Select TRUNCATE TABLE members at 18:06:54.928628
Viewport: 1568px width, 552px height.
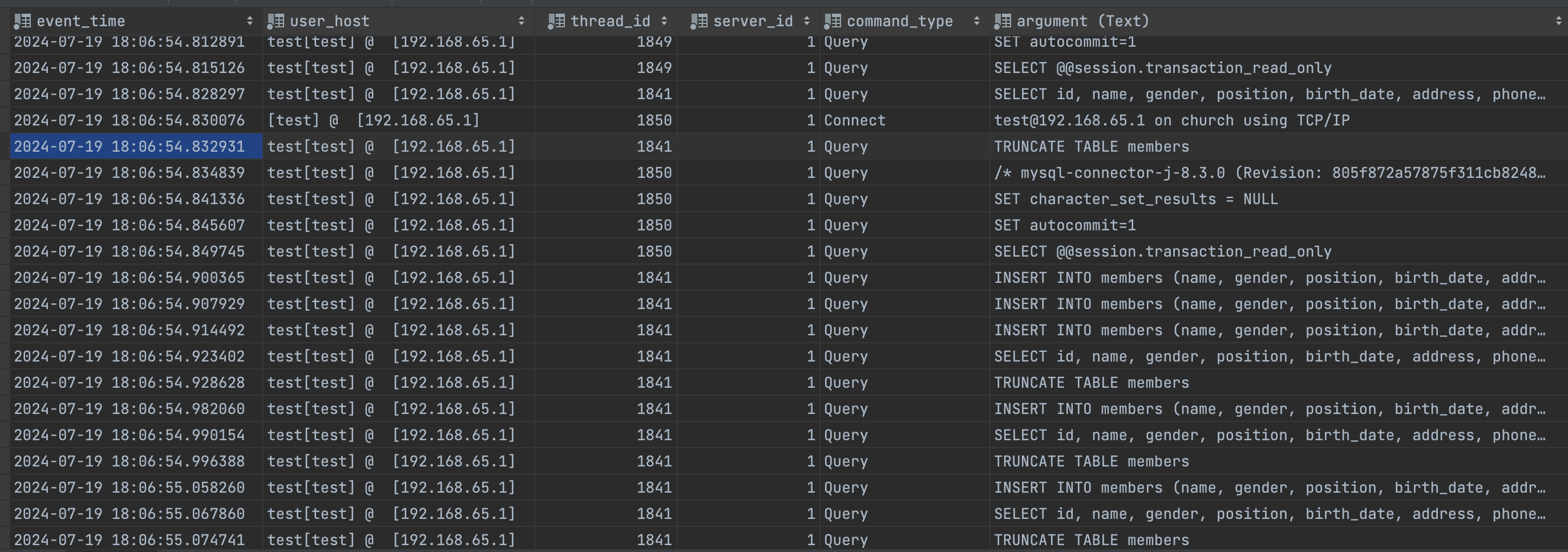[1278, 383]
